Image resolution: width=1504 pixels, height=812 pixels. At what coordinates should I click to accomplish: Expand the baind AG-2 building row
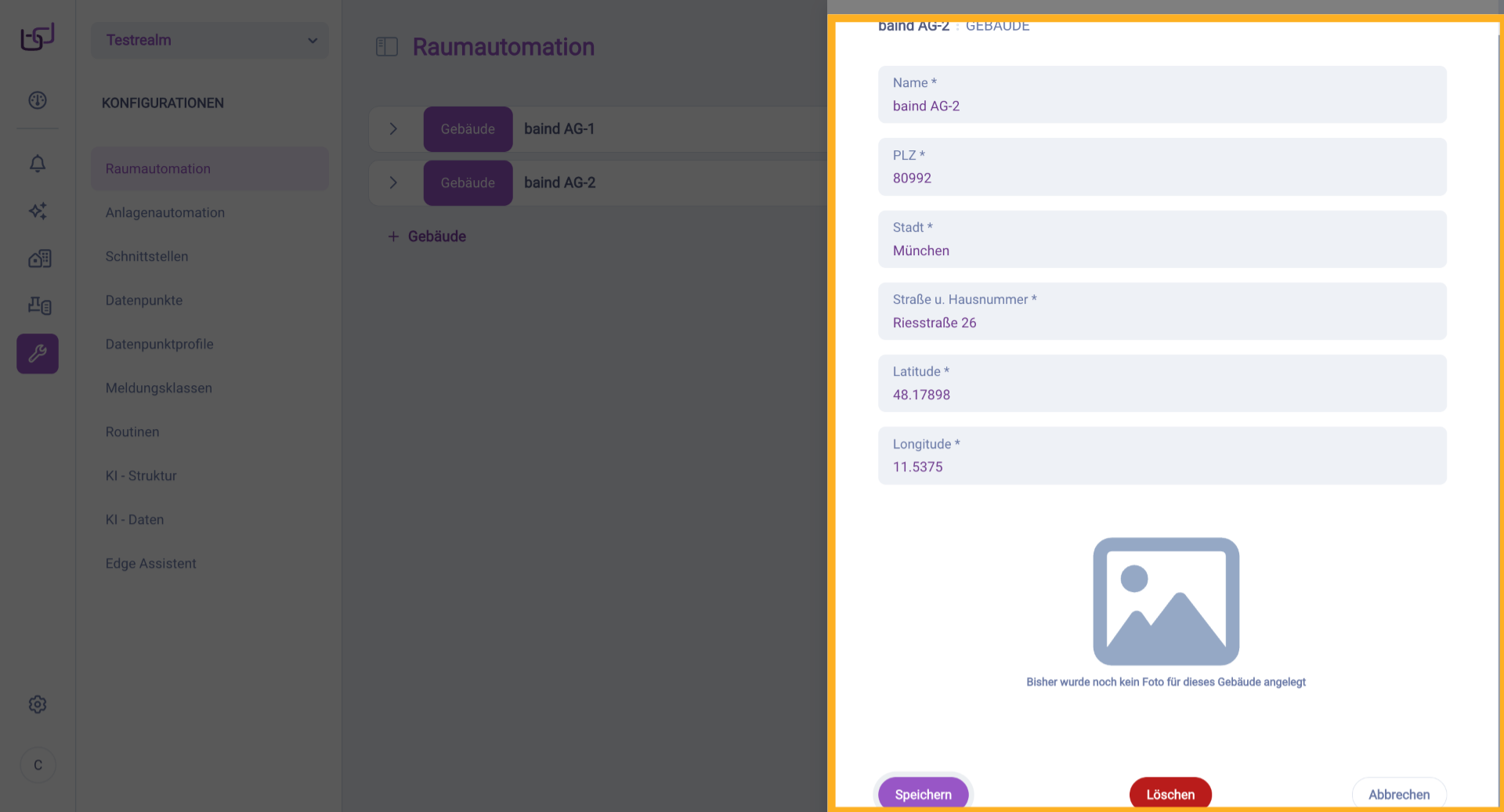394,182
